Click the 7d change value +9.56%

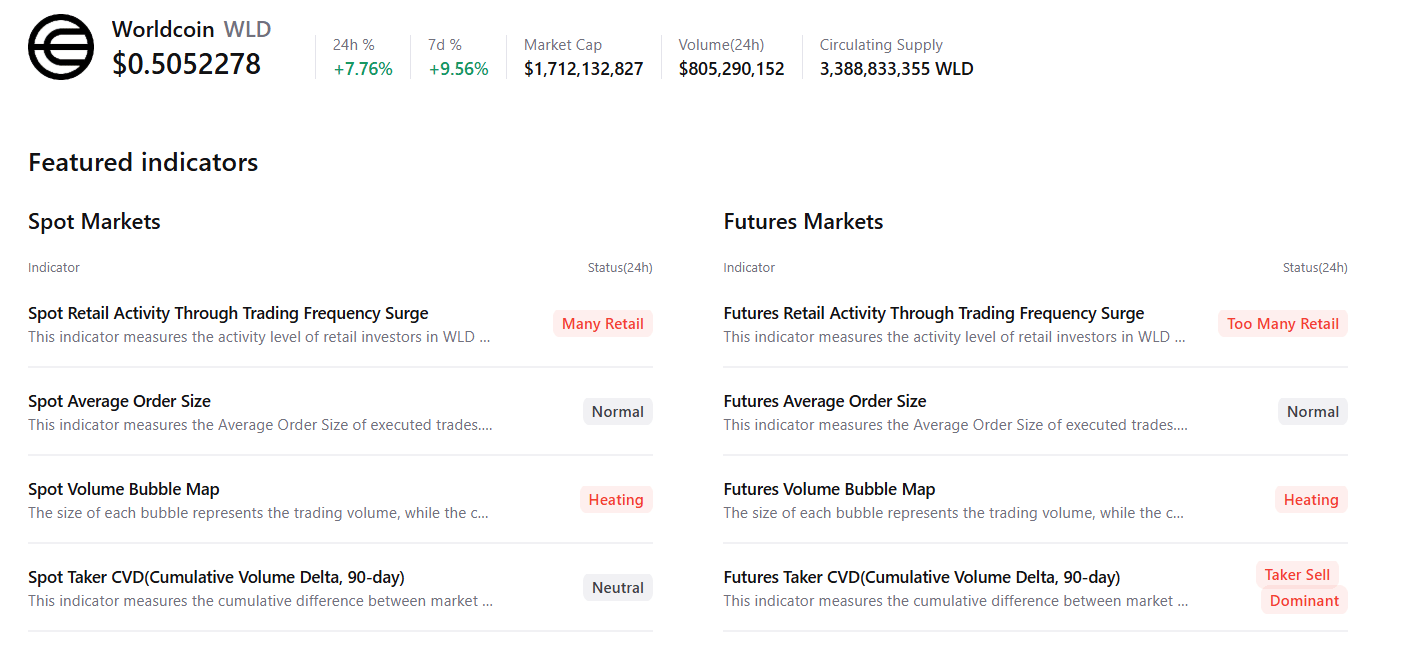point(459,69)
